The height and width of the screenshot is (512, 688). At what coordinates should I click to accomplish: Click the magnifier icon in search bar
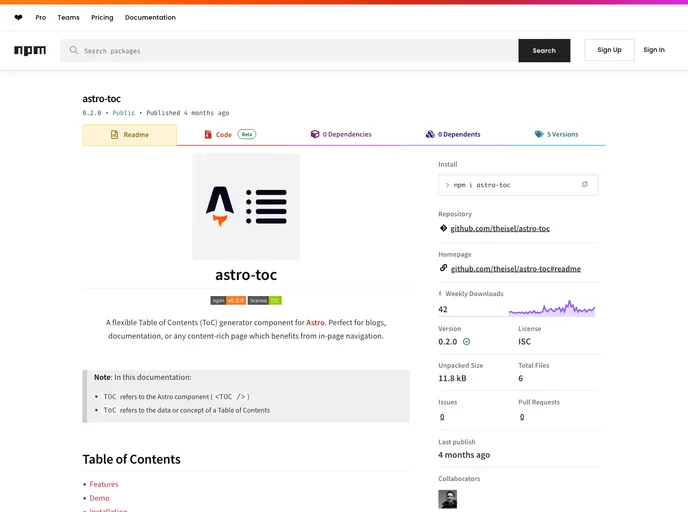click(74, 50)
